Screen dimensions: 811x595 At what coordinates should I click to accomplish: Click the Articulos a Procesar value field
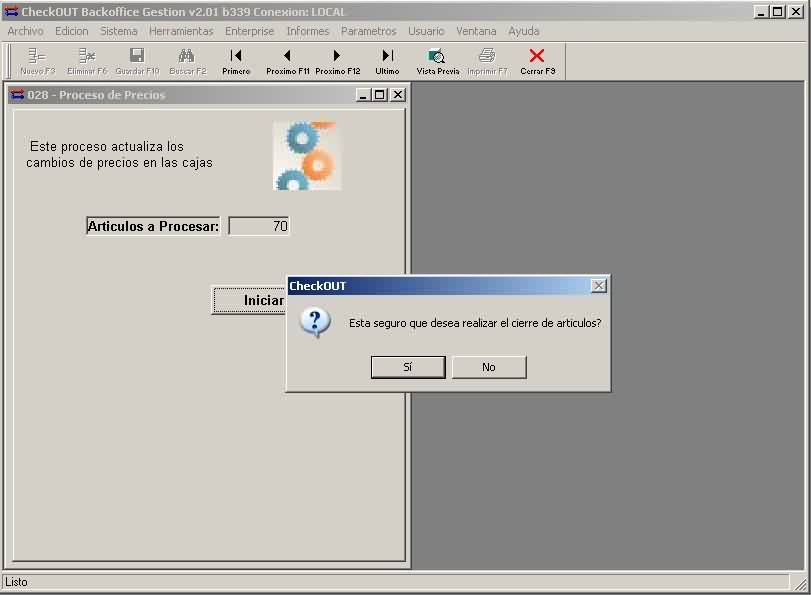click(x=259, y=226)
